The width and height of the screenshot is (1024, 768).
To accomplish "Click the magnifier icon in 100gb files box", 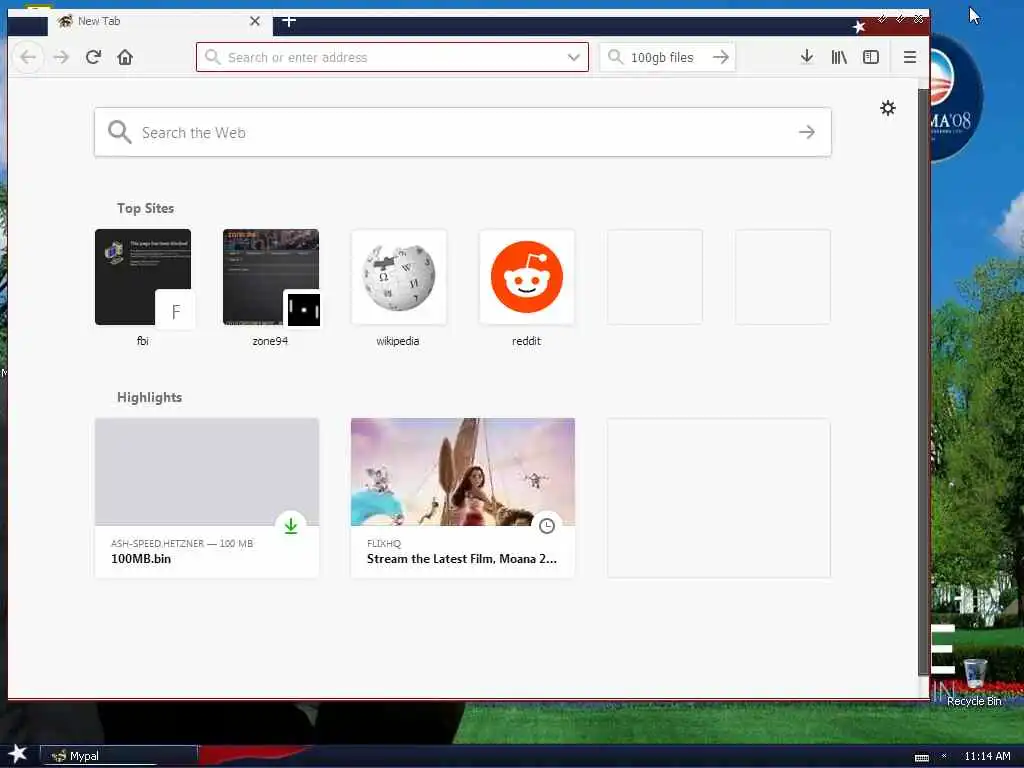I will point(615,57).
